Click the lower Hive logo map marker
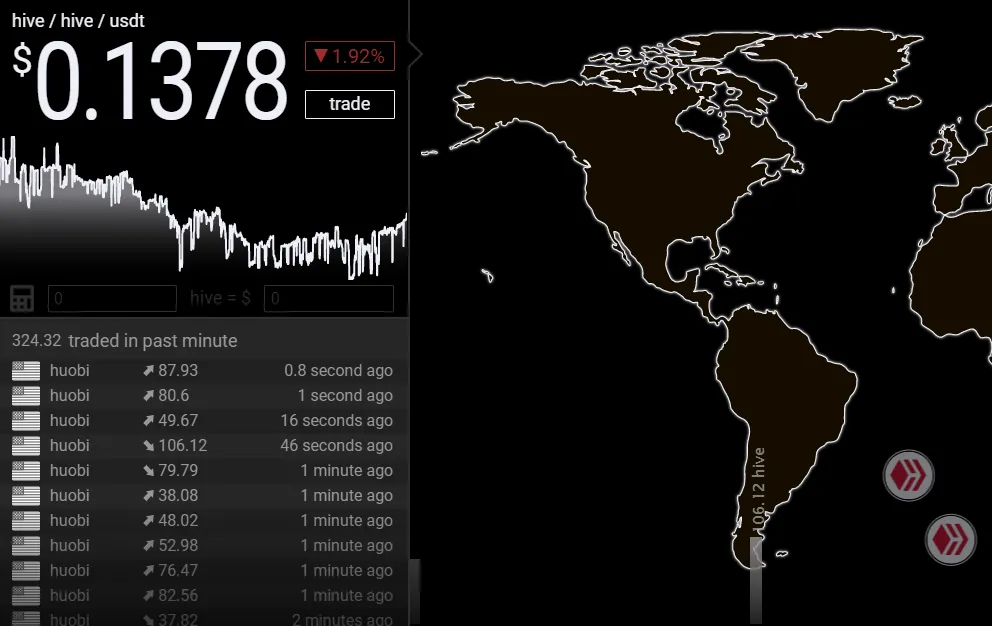 [x=950, y=540]
